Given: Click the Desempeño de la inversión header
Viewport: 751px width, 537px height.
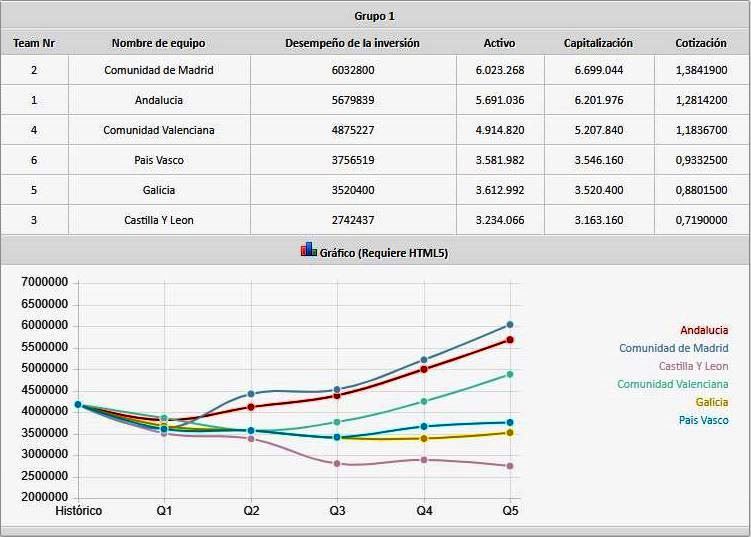Looking at the screenshot, I should 353,43.
